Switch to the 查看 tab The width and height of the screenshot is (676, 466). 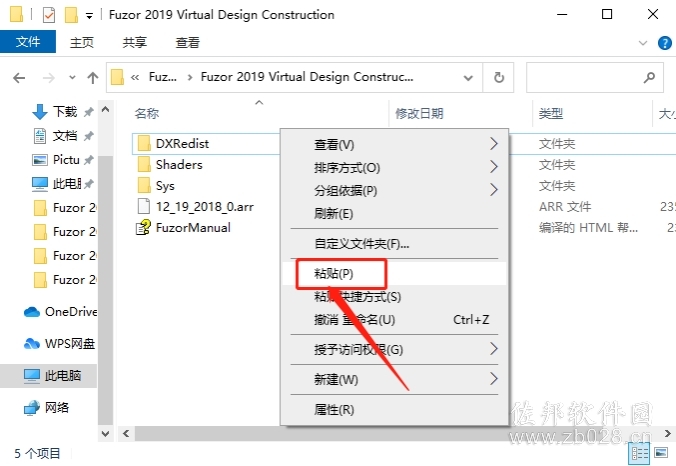click(188, 42)
